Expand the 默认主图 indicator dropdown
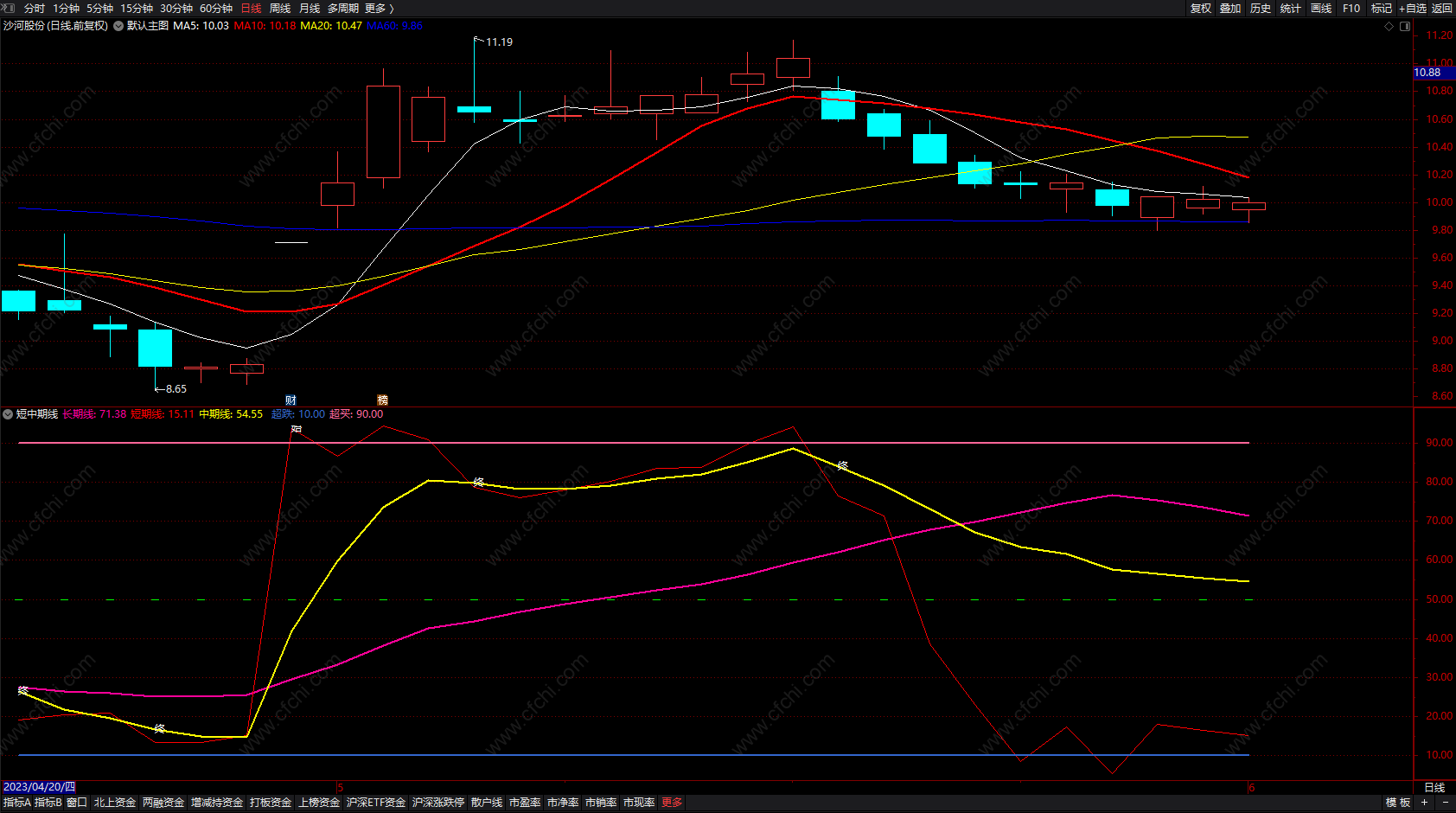Screen dimensions: 1456x813 118,26
